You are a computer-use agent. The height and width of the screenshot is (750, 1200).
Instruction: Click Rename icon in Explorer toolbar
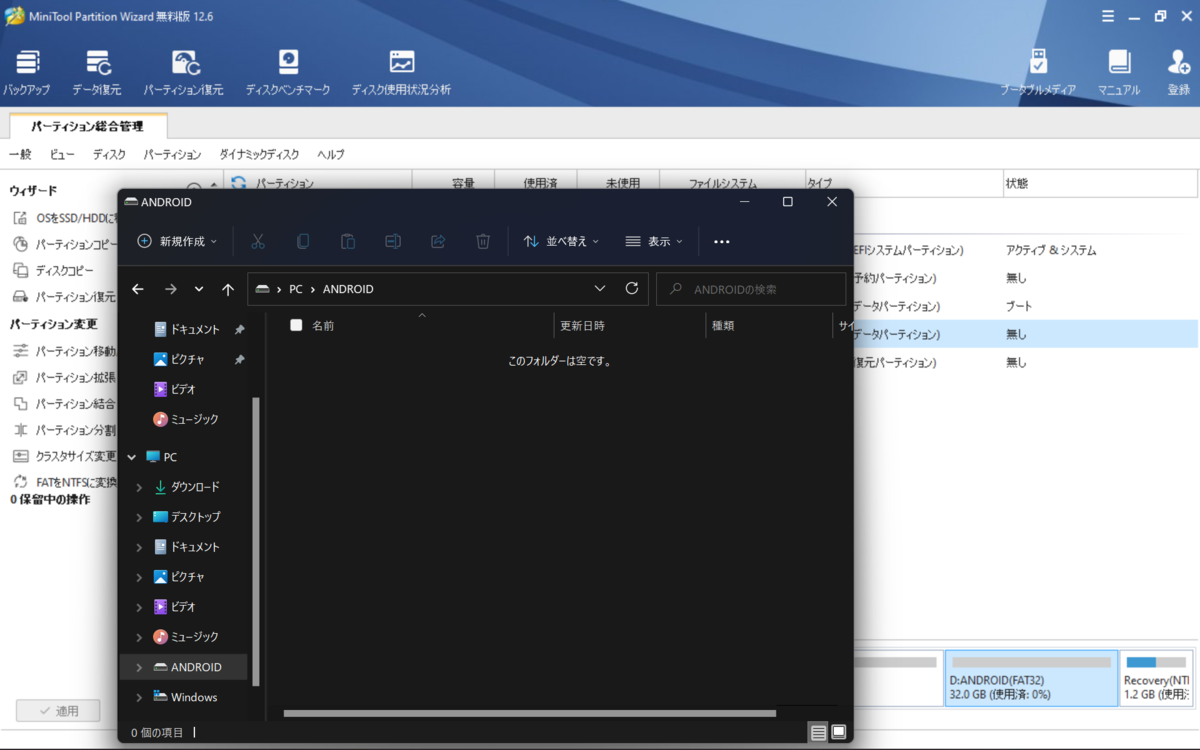point(393,241)
